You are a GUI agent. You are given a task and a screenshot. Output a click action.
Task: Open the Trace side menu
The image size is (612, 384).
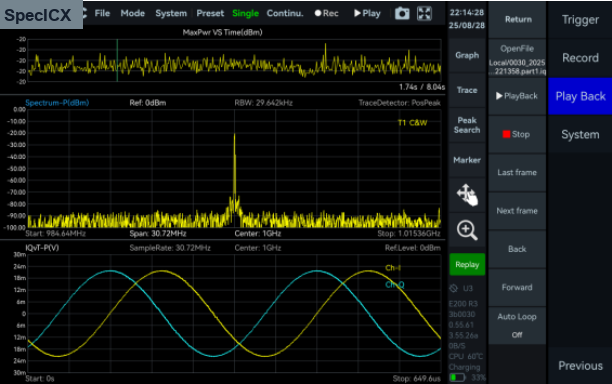(467, 90)
